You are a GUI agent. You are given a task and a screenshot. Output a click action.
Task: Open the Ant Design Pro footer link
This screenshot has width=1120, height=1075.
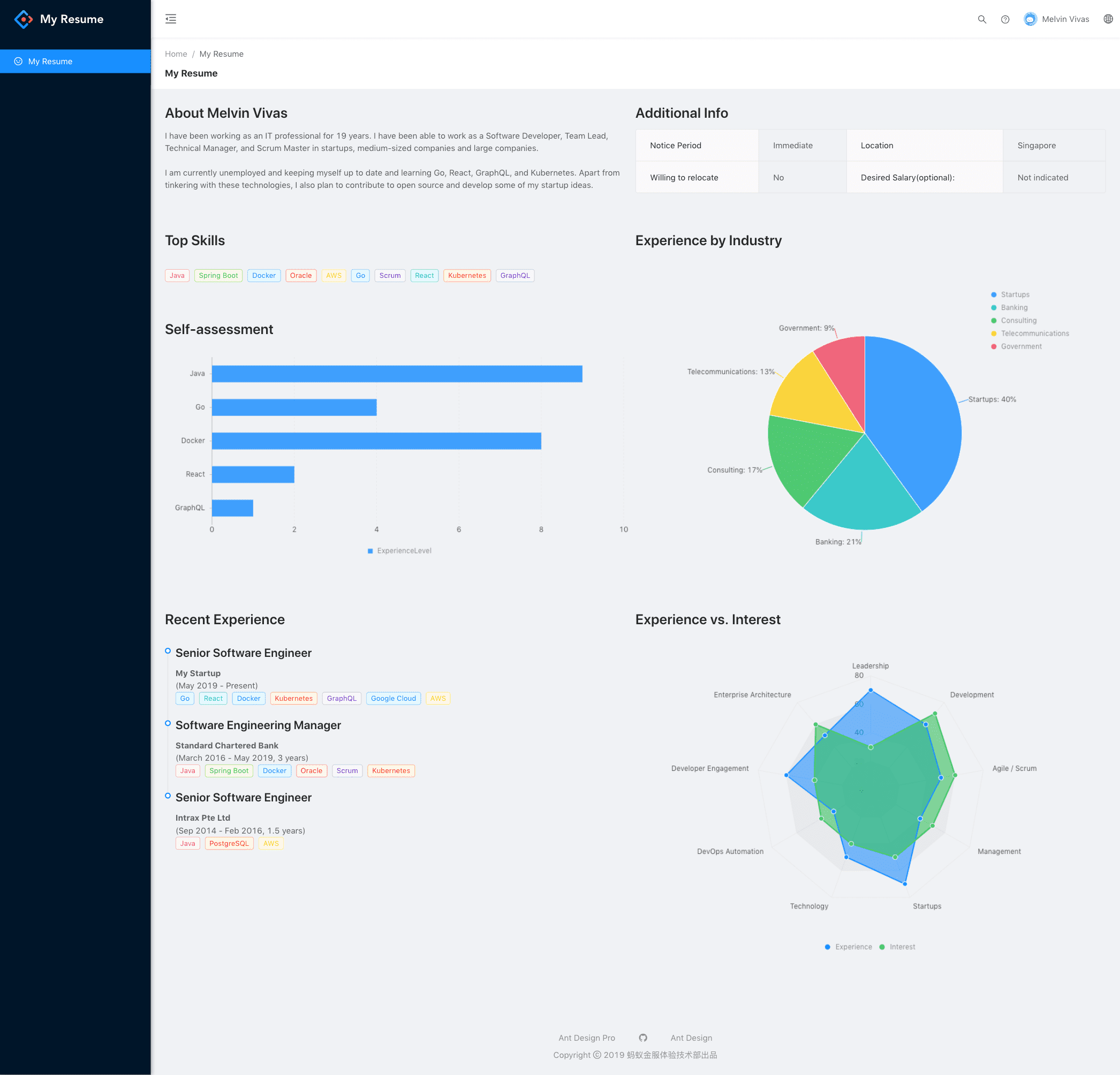(x=586, y=1038)
